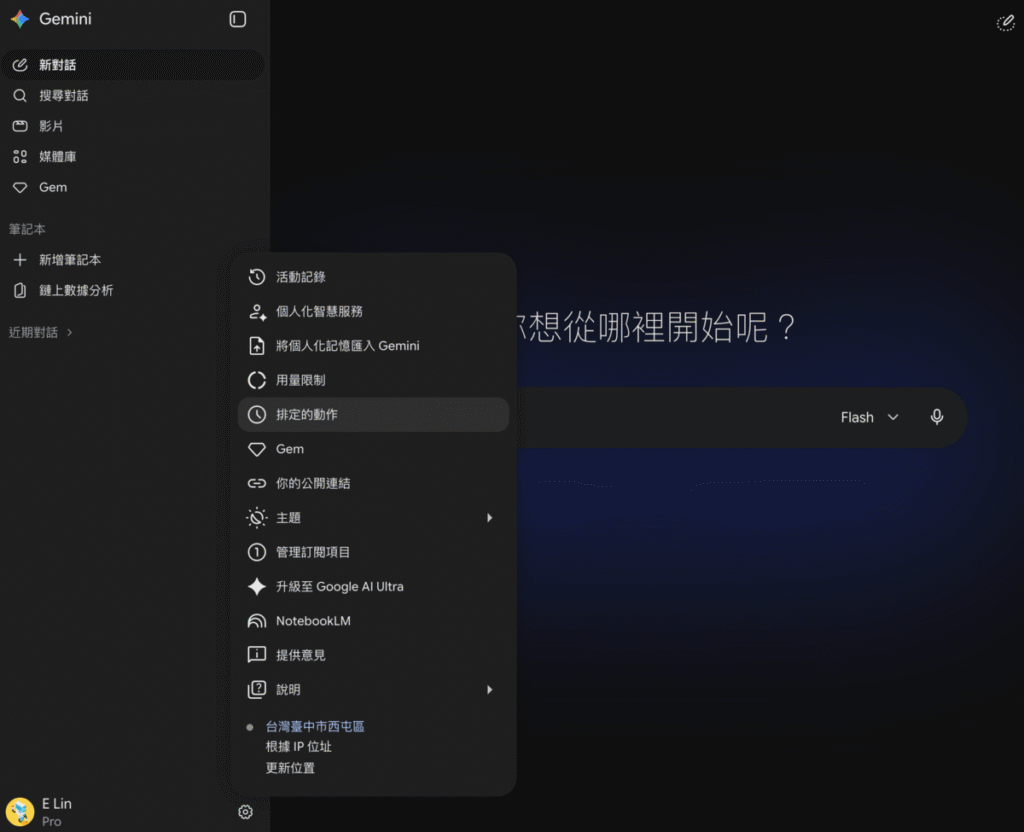Image resolution: width=1024 pixels, height=832 pixels.
Task: Expand the 說明 submenu arrow
Action: [x=490, y=690]
